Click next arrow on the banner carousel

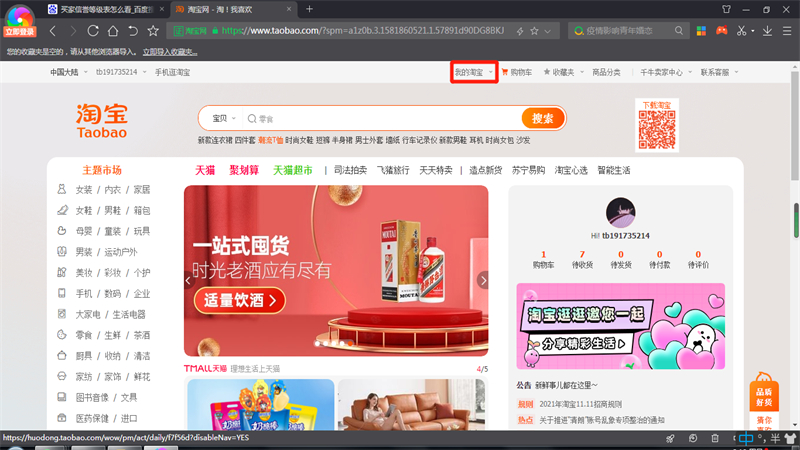[483, 280]
